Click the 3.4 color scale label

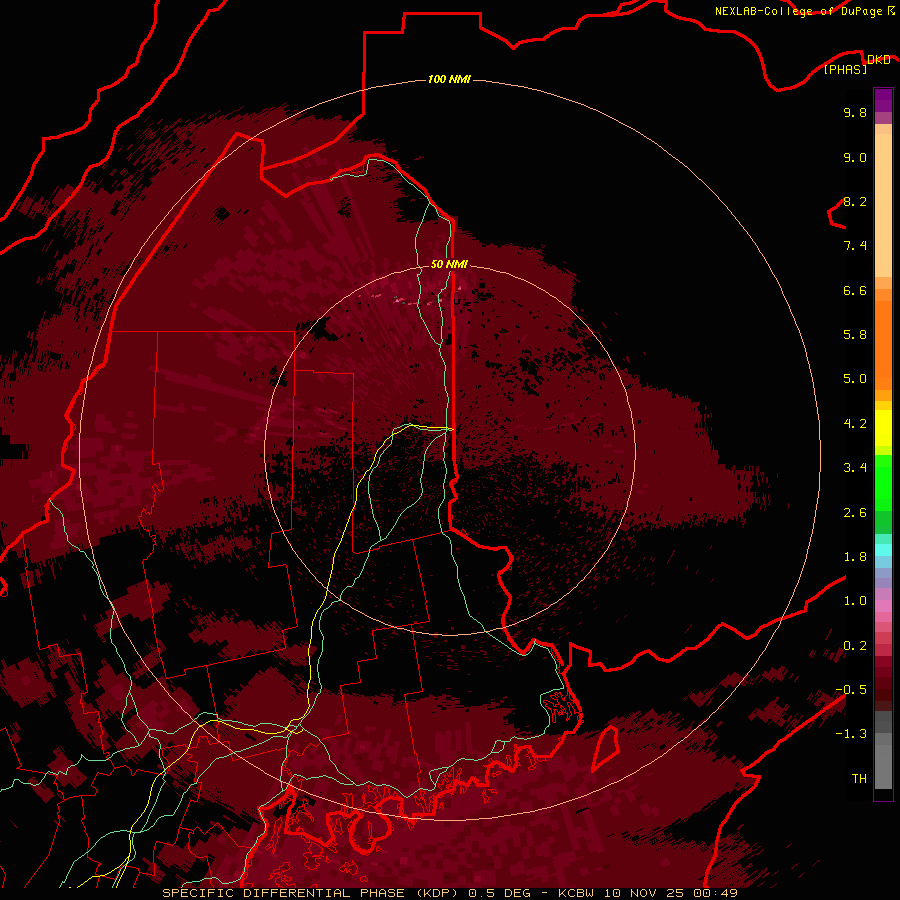tap(855, 468)
